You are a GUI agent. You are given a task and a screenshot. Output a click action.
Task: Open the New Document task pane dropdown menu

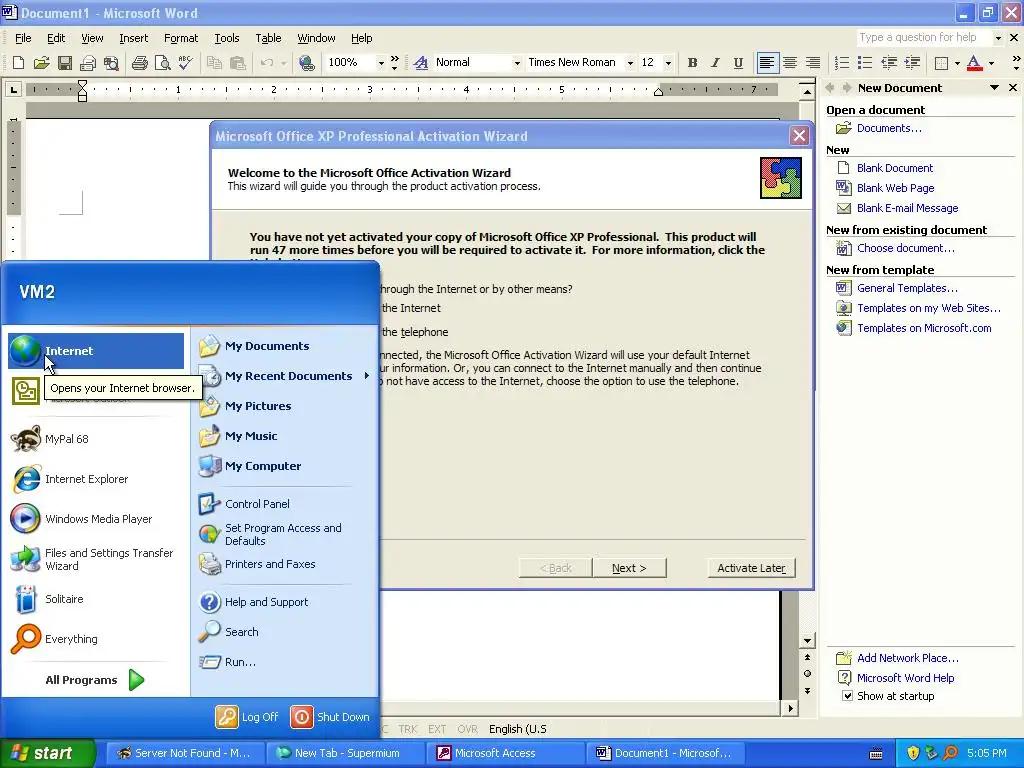(x=995, y=88)
